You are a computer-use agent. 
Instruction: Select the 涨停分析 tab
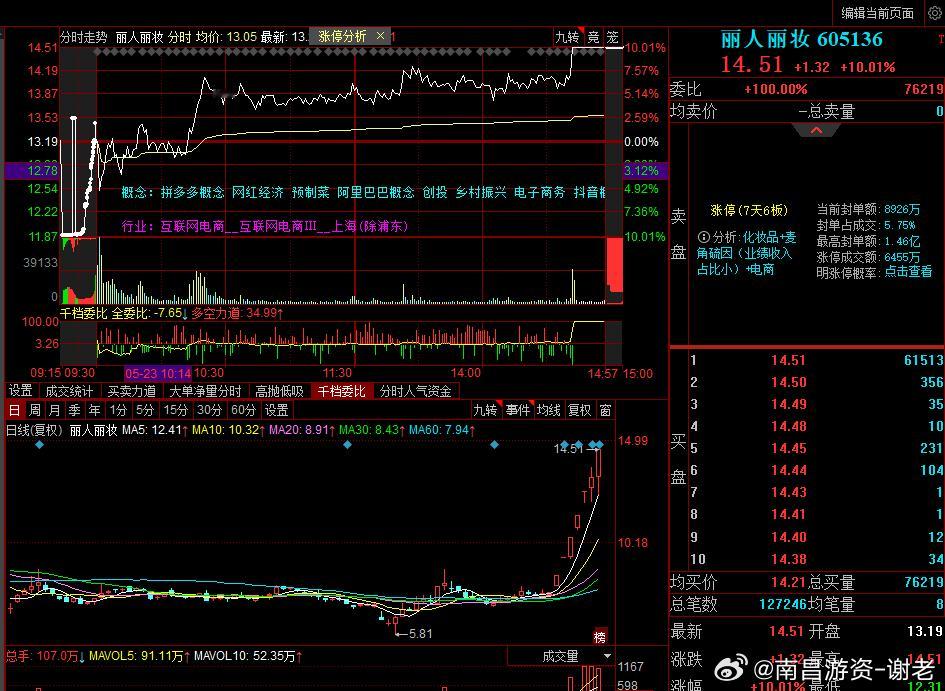pyautogui.click(x=342, y=36)
